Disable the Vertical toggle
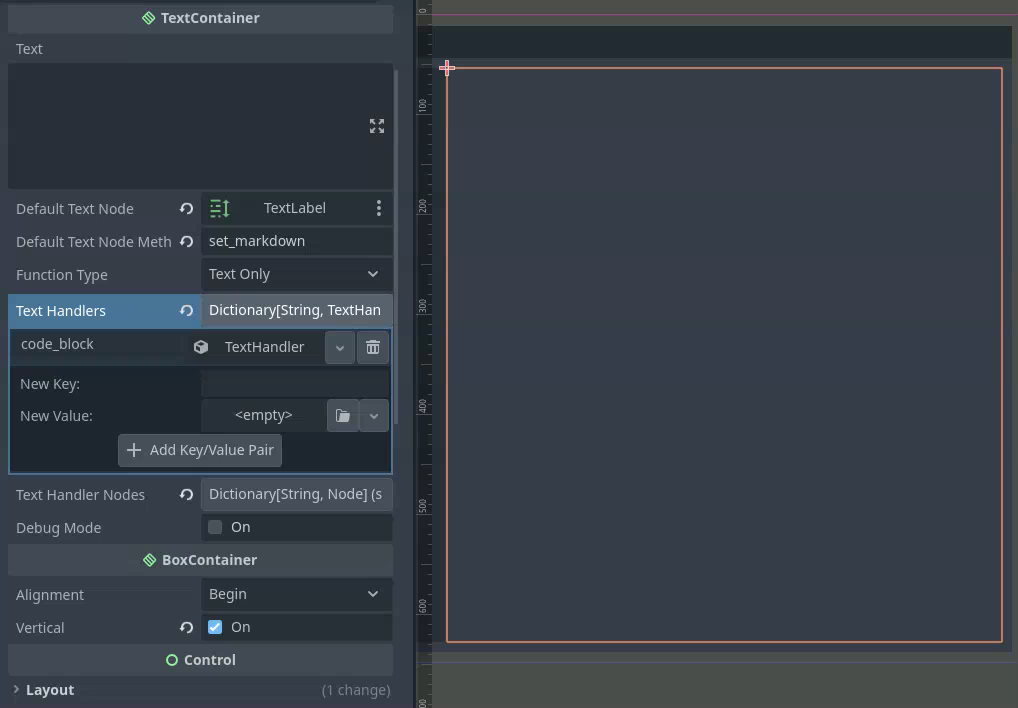 click(215, 627)
